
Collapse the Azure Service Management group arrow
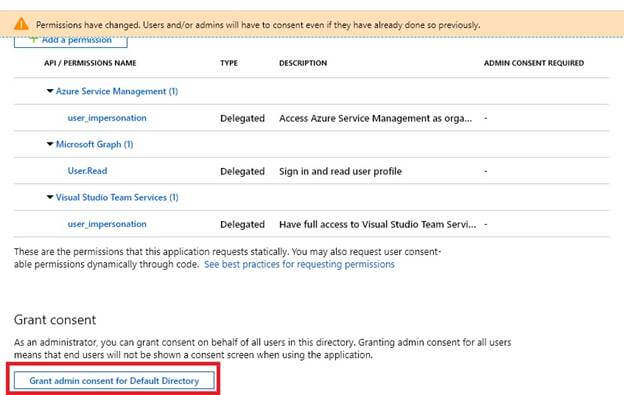tap(50, 91)
